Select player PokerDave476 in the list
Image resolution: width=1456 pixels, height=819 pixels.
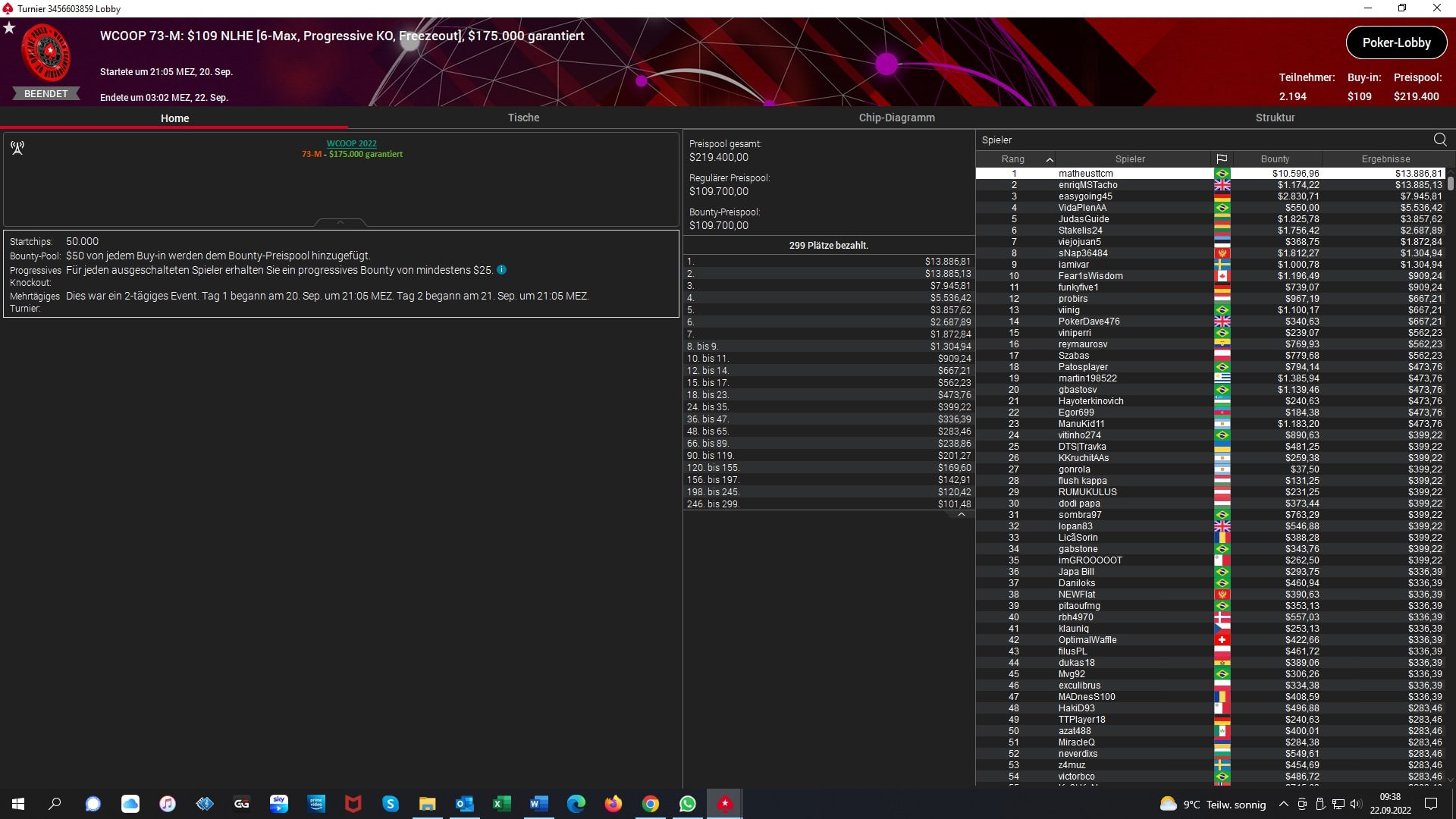click(x=1210, y=322)
